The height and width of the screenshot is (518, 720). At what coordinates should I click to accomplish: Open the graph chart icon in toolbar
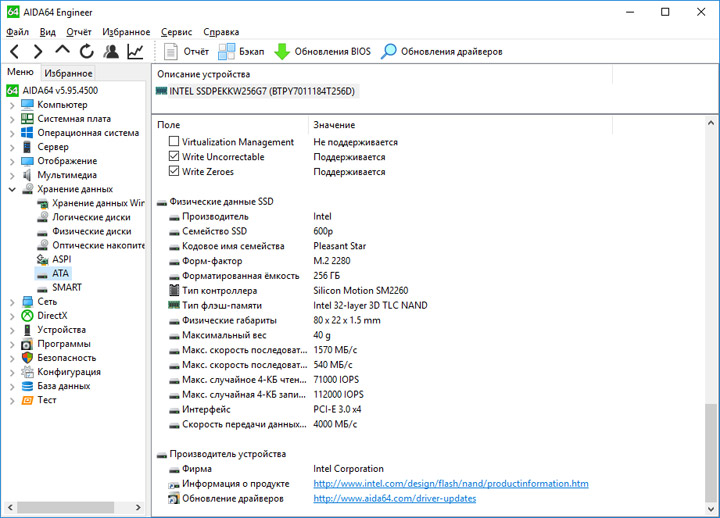point(135,51)
